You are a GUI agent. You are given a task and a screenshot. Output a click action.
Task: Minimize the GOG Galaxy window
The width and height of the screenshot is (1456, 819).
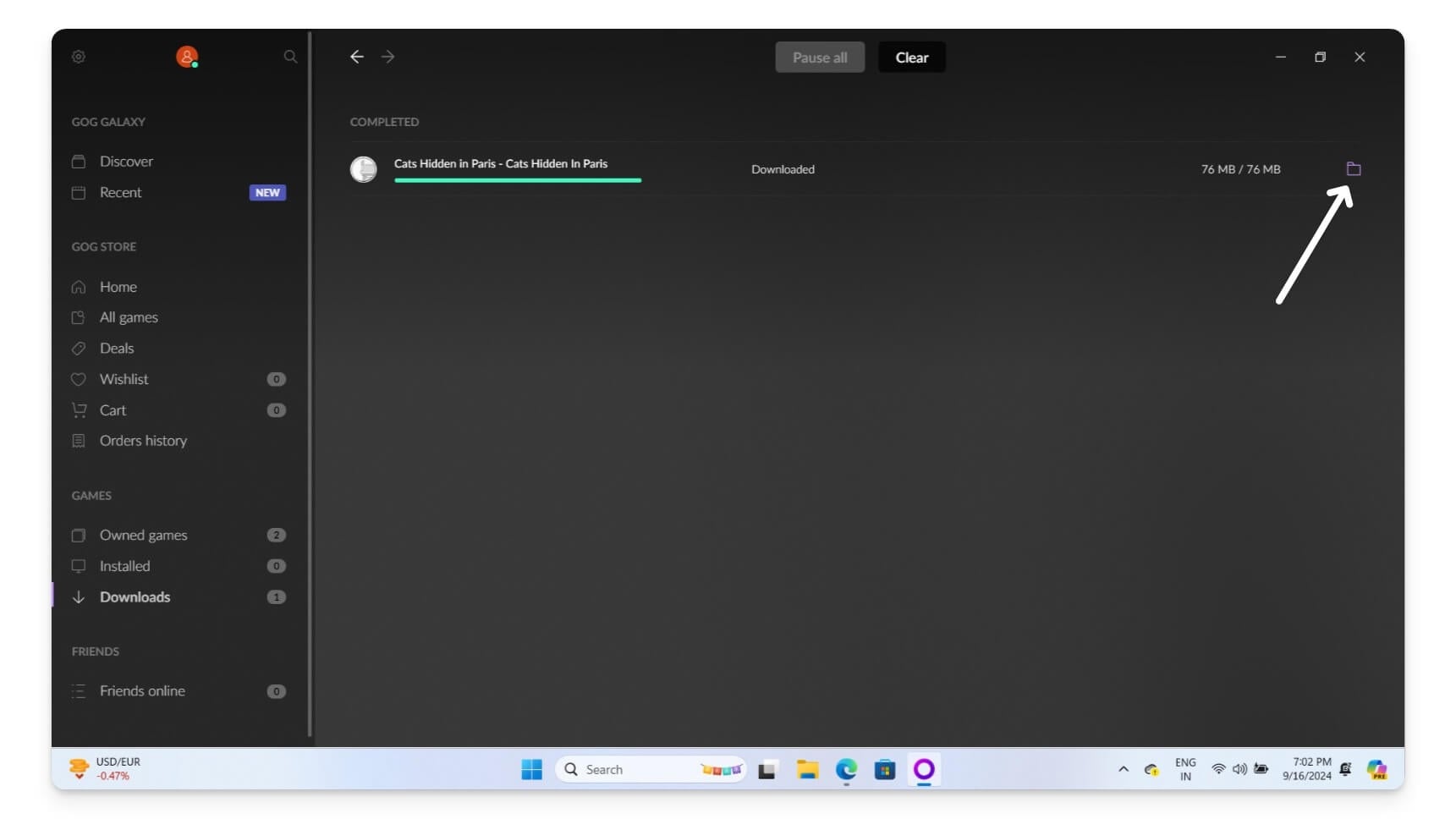(x=1281, y=57)
